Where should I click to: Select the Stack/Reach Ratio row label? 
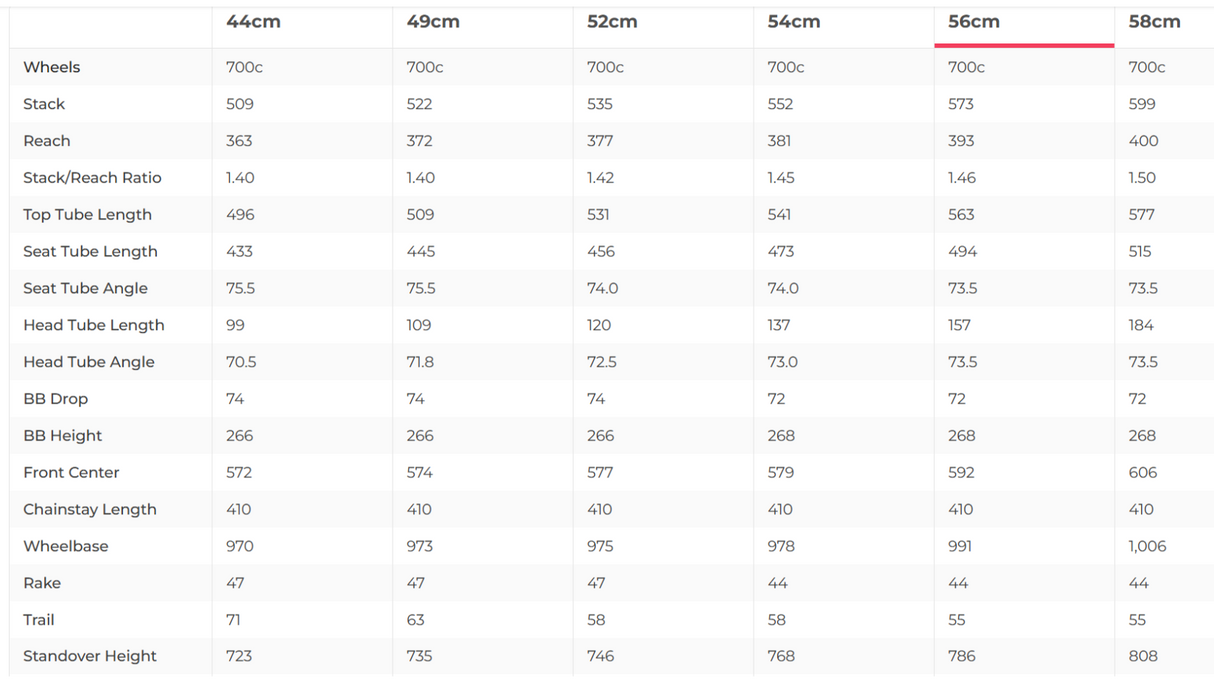92,178
